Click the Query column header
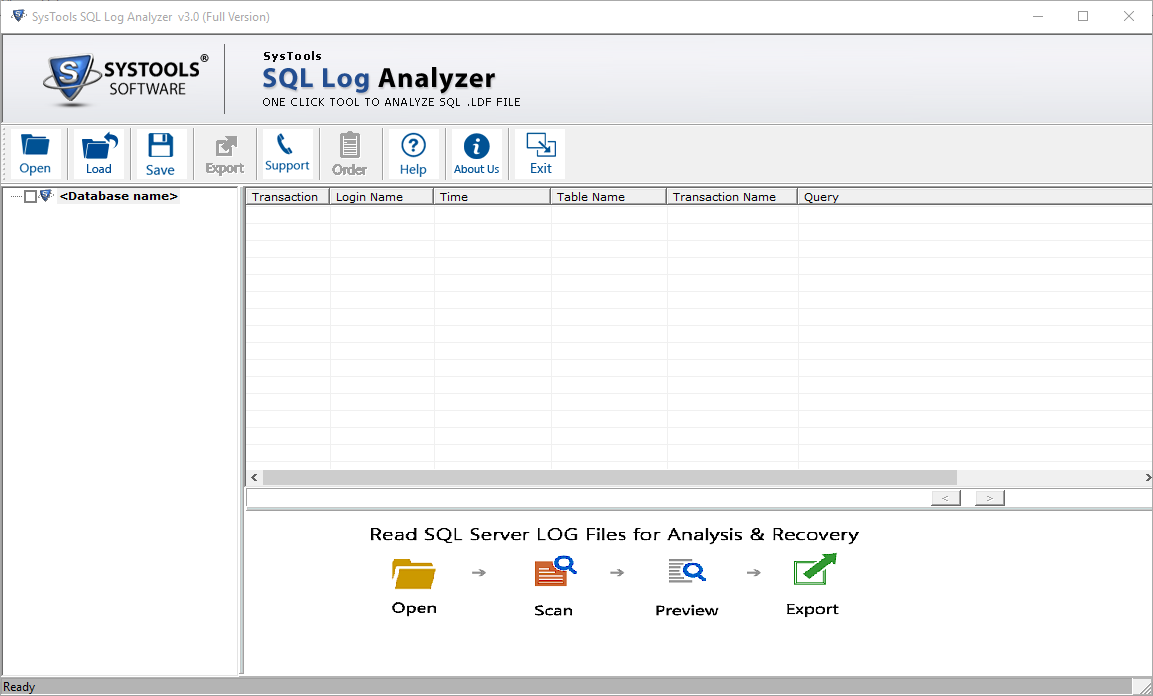Viewport: 1153px width, 696px height. (x=975, y=196)
